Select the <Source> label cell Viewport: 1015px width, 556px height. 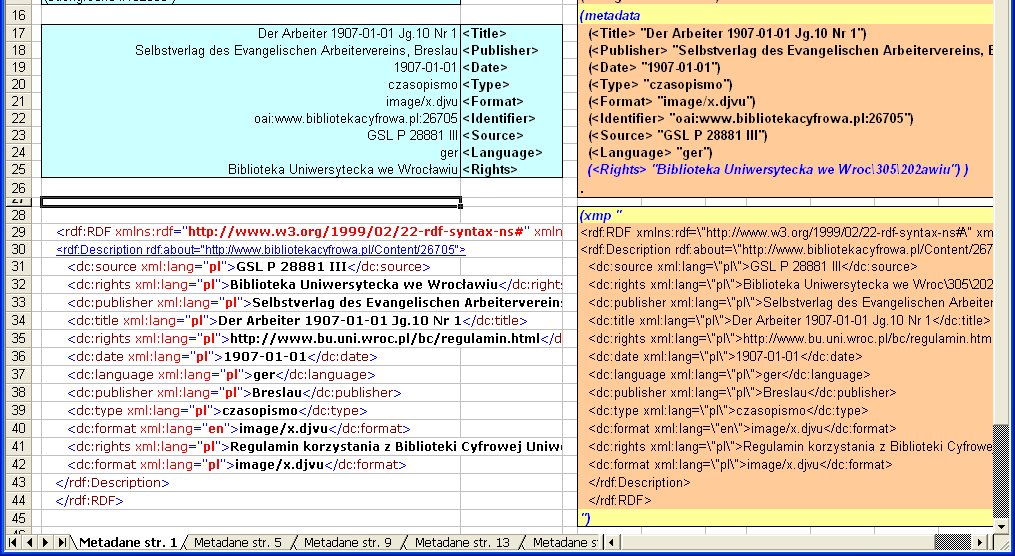(511, 135)
